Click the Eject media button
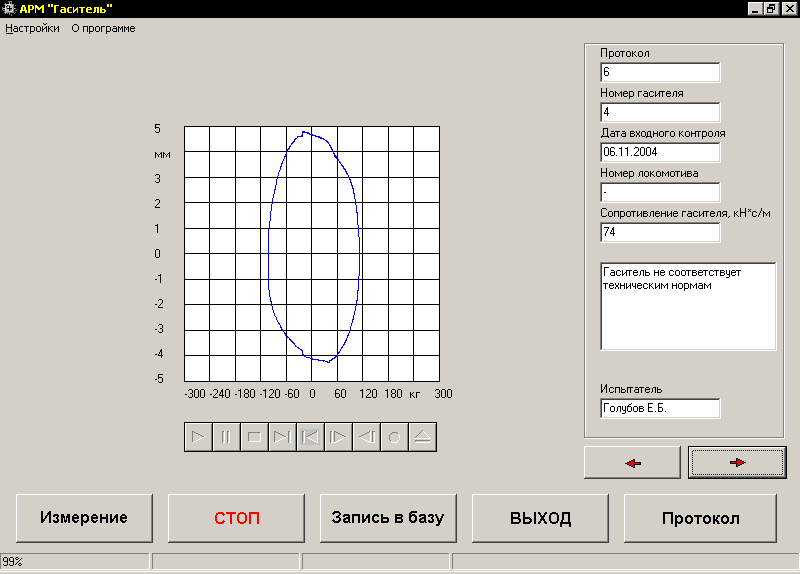This screenshot has width=800, height=574. pos(422,437)
